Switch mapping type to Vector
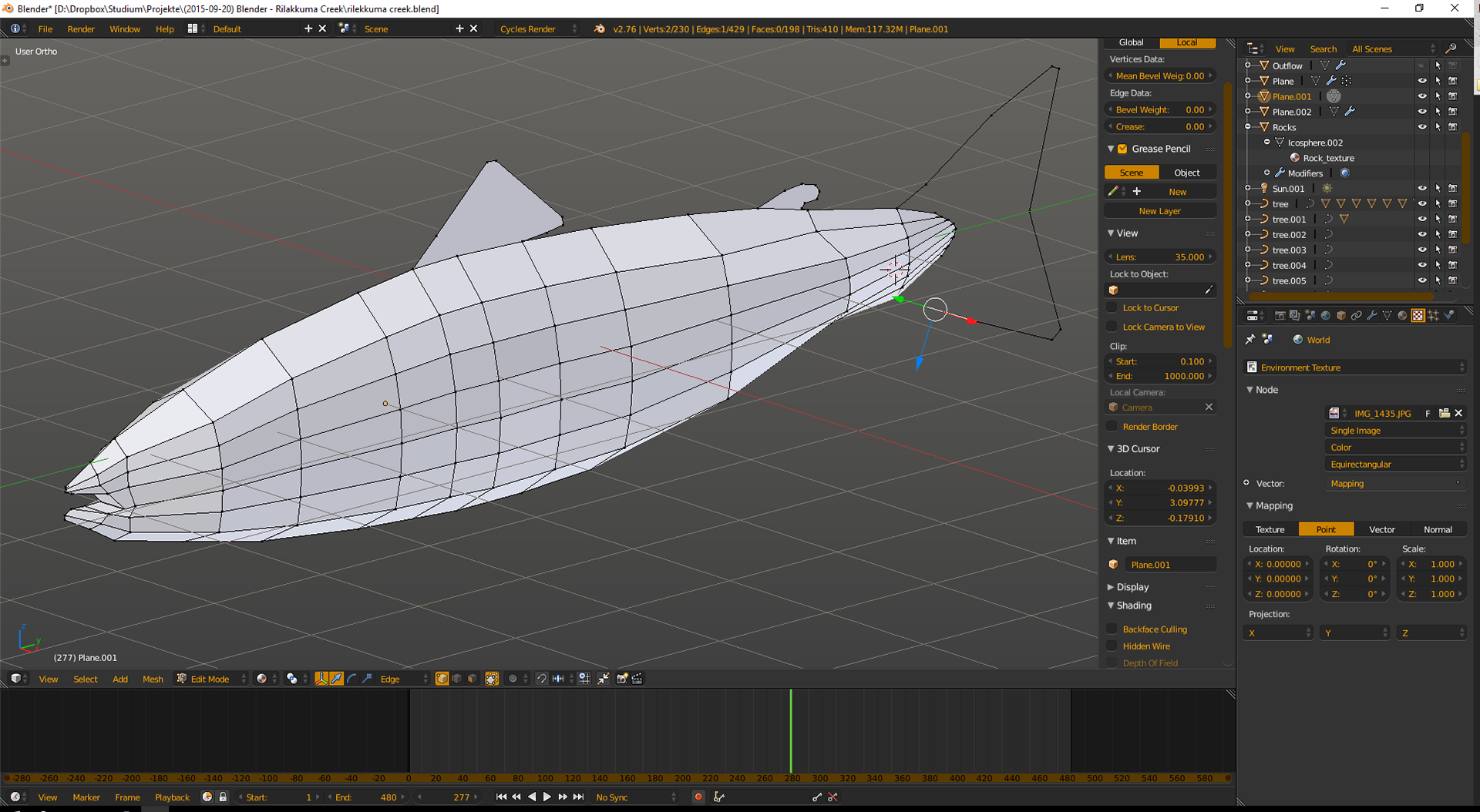Screen dimensions: 1480x812 [x=1381, y=529]
